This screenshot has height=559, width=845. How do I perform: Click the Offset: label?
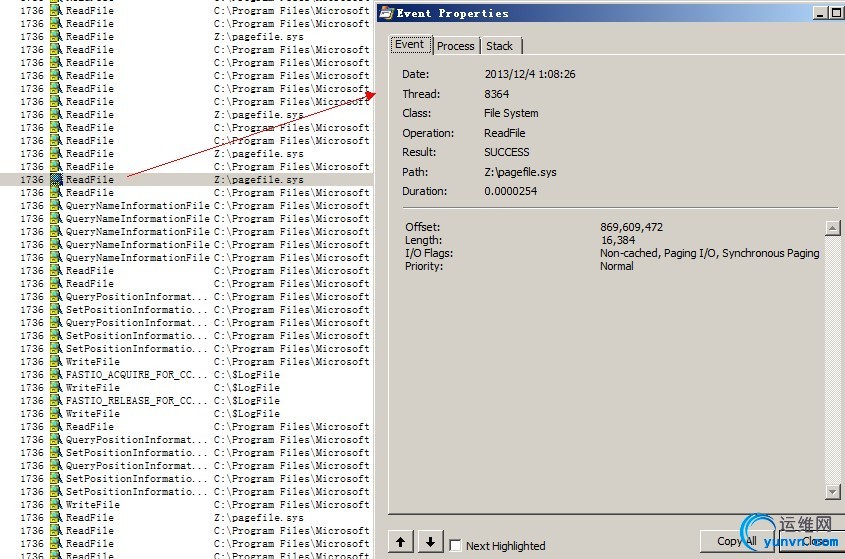click(x=422, y=227)
